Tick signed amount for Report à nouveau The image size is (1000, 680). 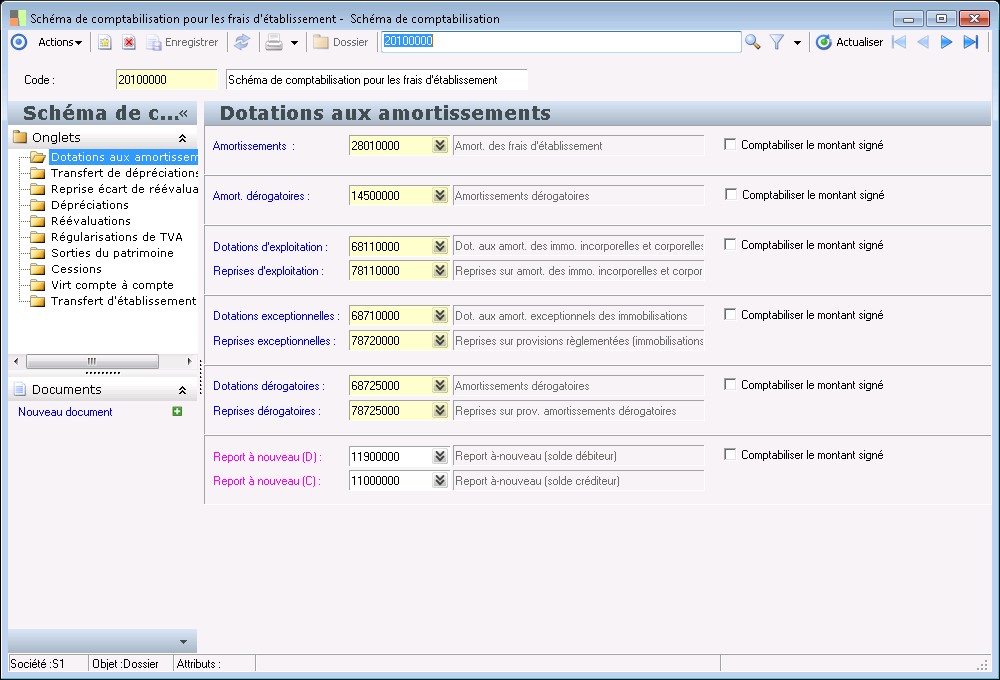pos(730,455)
